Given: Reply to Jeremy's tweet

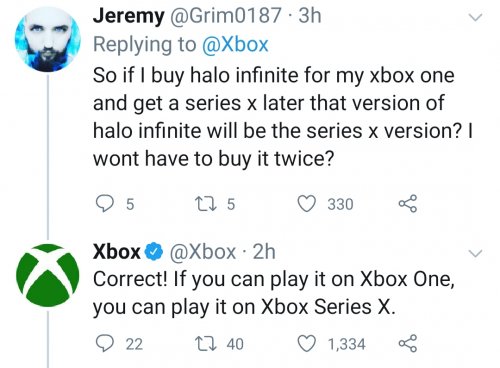Looking at the screenshot, I should pos(104,204).
